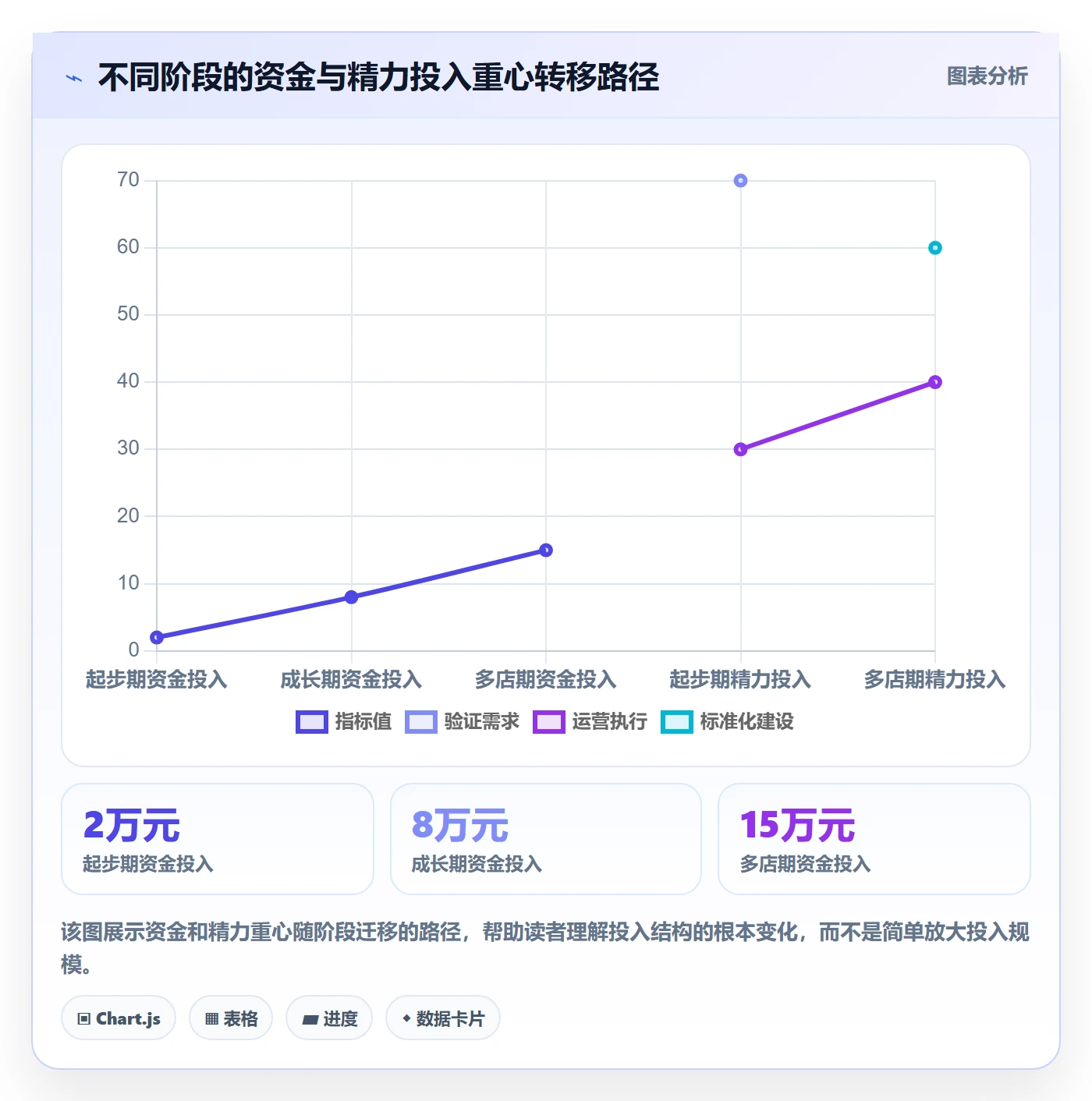Screen dimensions: 1092x1101
Task: Toggle the 验证需求 legend swatch
Action: tap(421, 722)
